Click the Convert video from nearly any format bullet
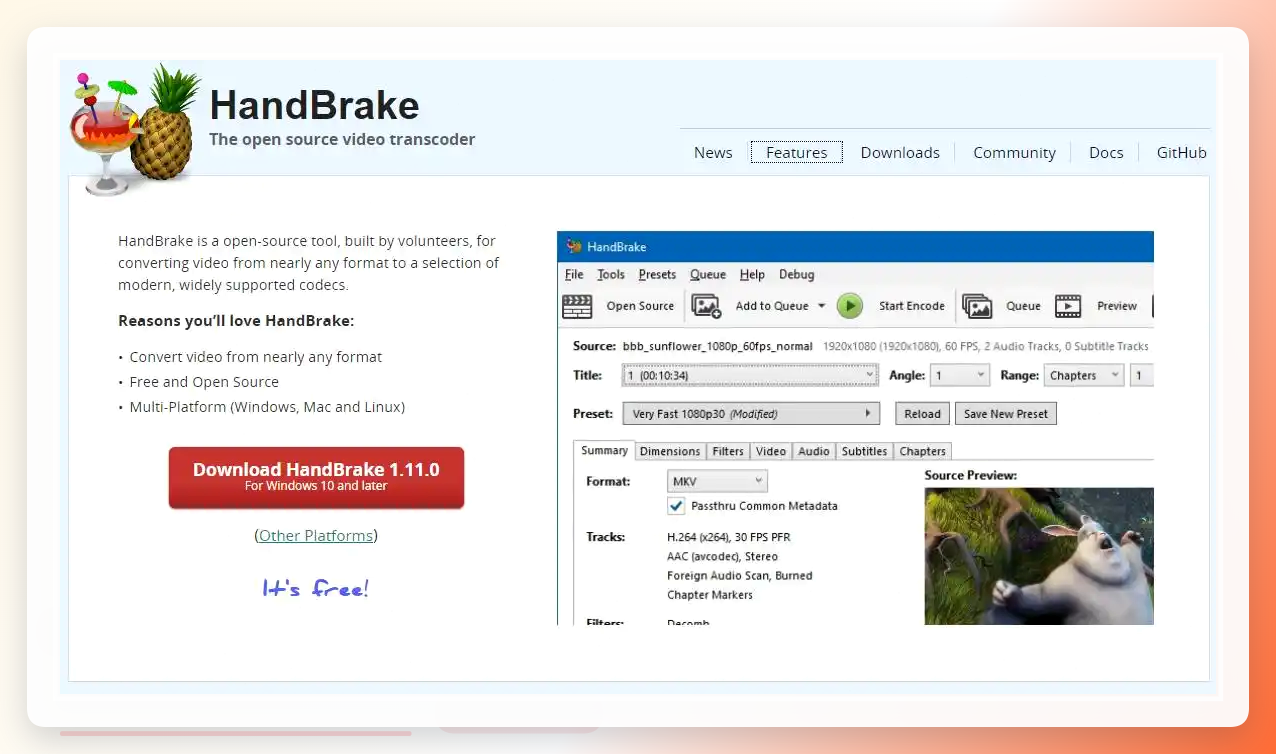The image size is (1276, 754). click(256, 357)
